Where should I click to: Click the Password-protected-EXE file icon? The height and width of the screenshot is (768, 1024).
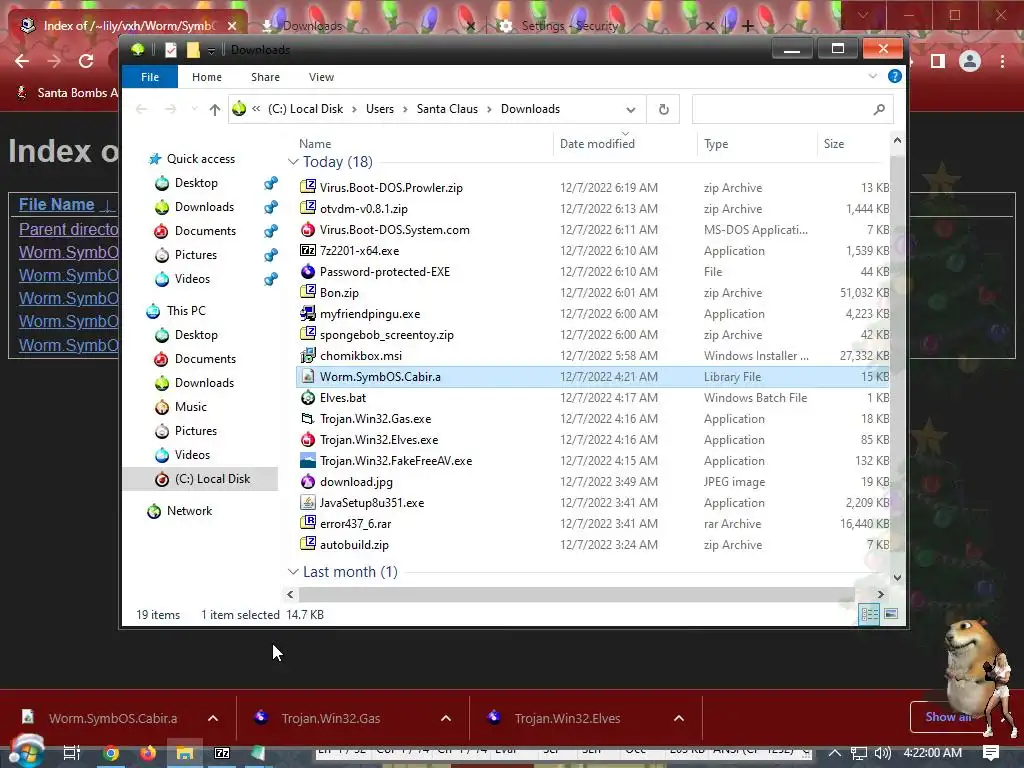click(x=308, y=271)
